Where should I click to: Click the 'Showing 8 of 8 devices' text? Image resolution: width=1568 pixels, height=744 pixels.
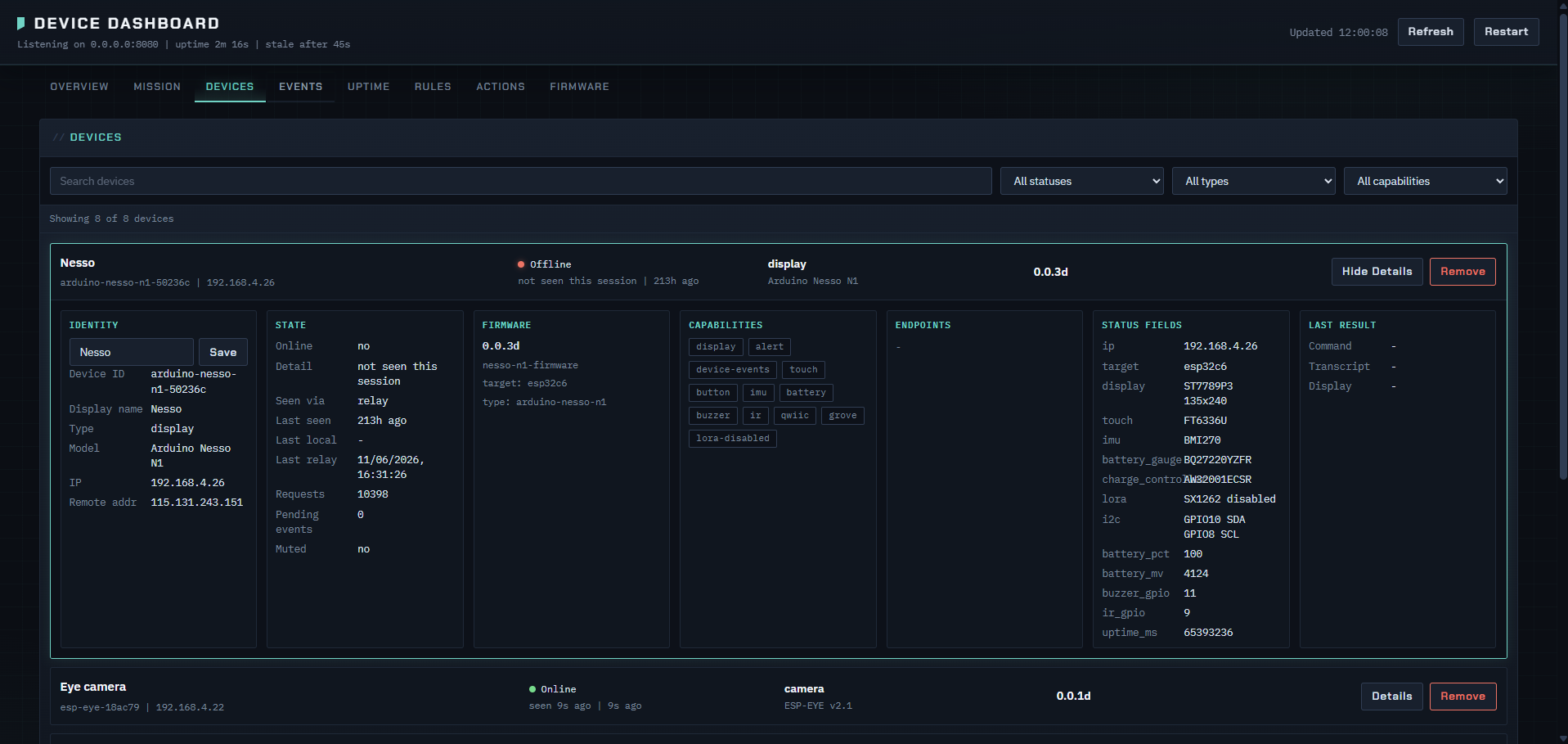point(111,219)
